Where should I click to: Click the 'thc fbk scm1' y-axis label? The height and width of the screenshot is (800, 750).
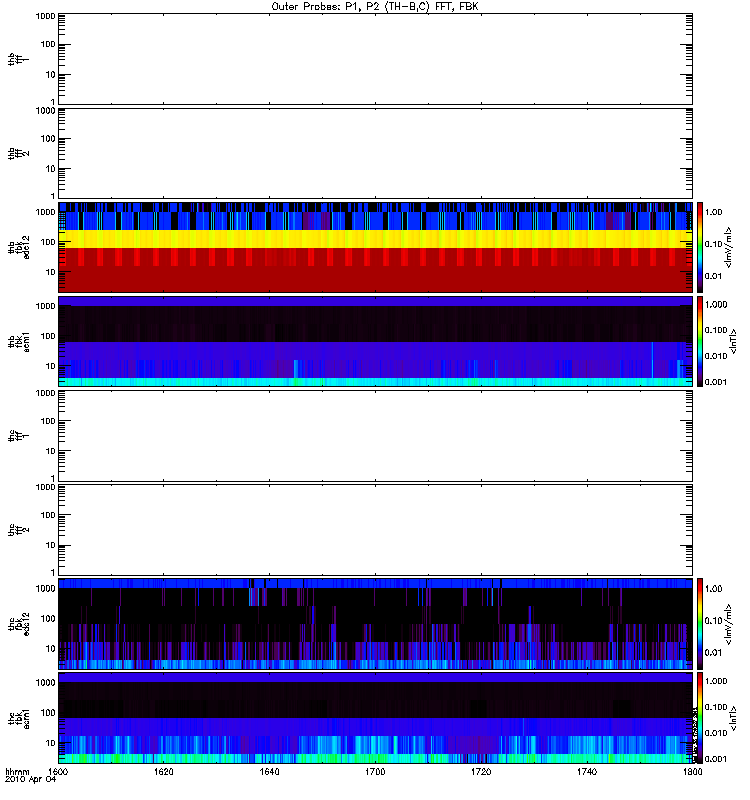19,718
